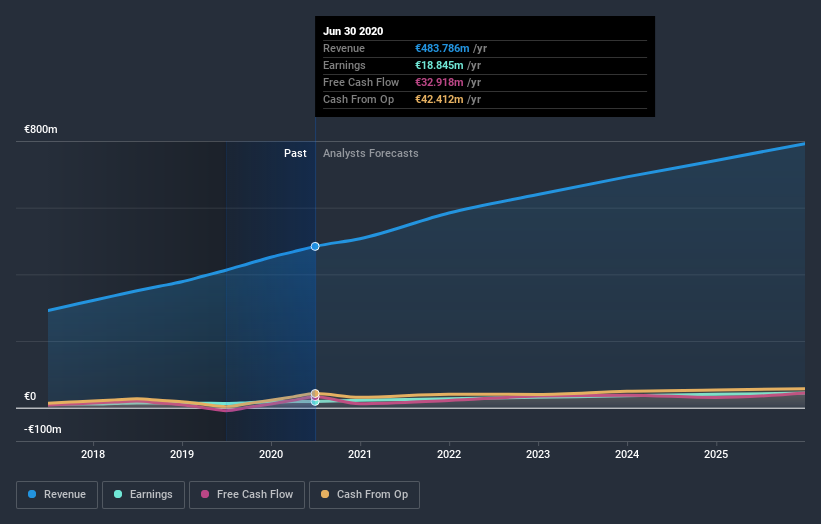Image resolution: width=821 pixels, height=524 pixels.
Task: Click the Past label on the chart
Action: click(295, 153)
